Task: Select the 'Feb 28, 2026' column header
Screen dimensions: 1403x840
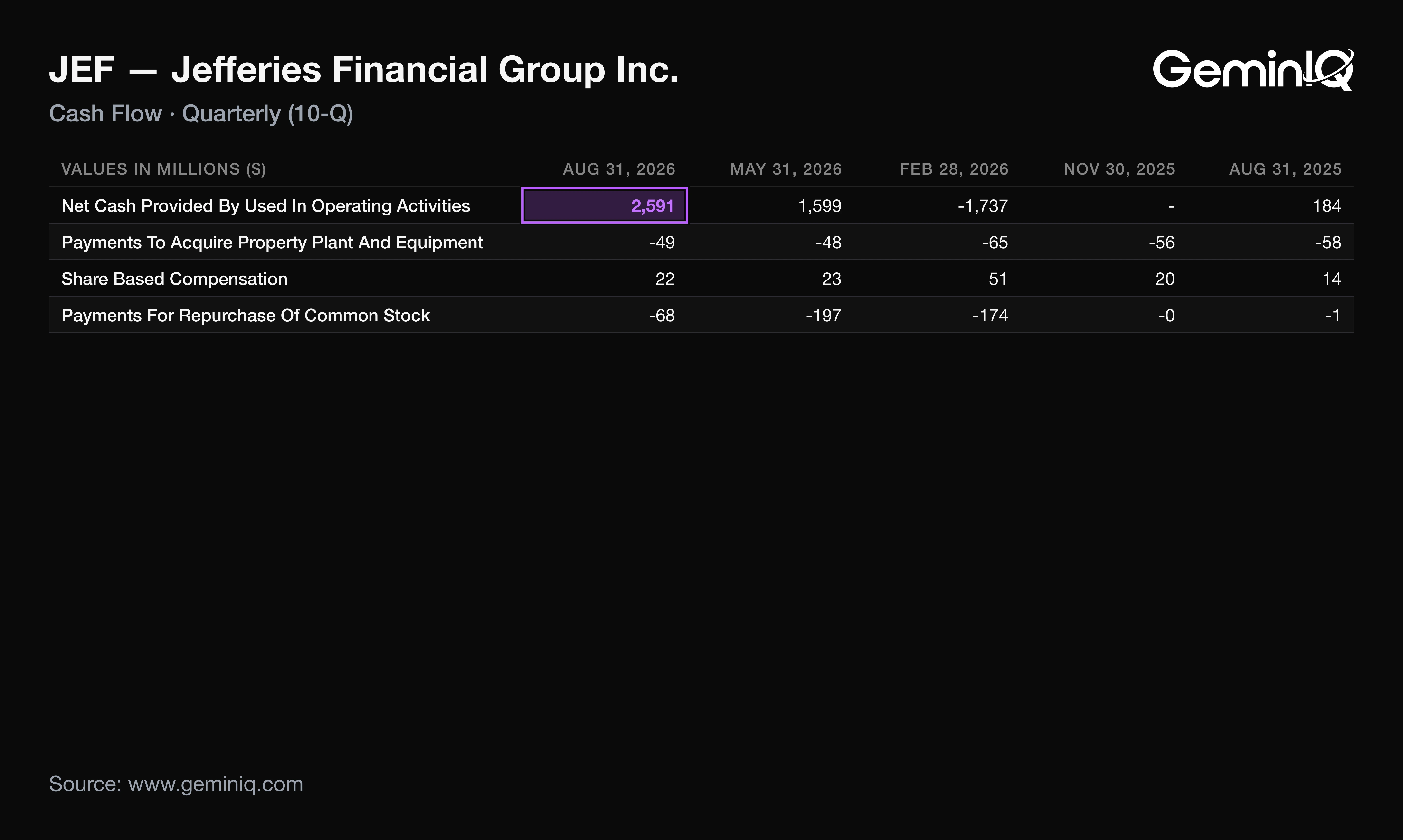Action: tap(954, 169)
